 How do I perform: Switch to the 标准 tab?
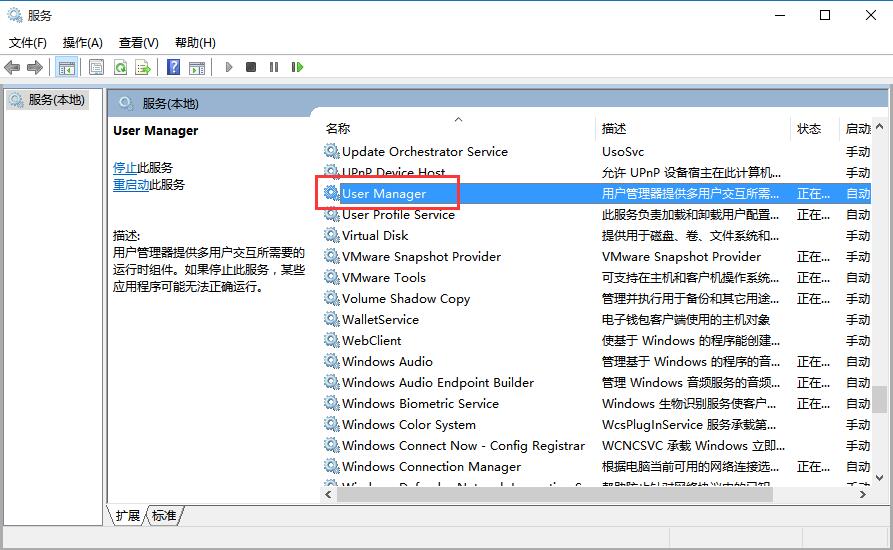[x=164, y=516]
